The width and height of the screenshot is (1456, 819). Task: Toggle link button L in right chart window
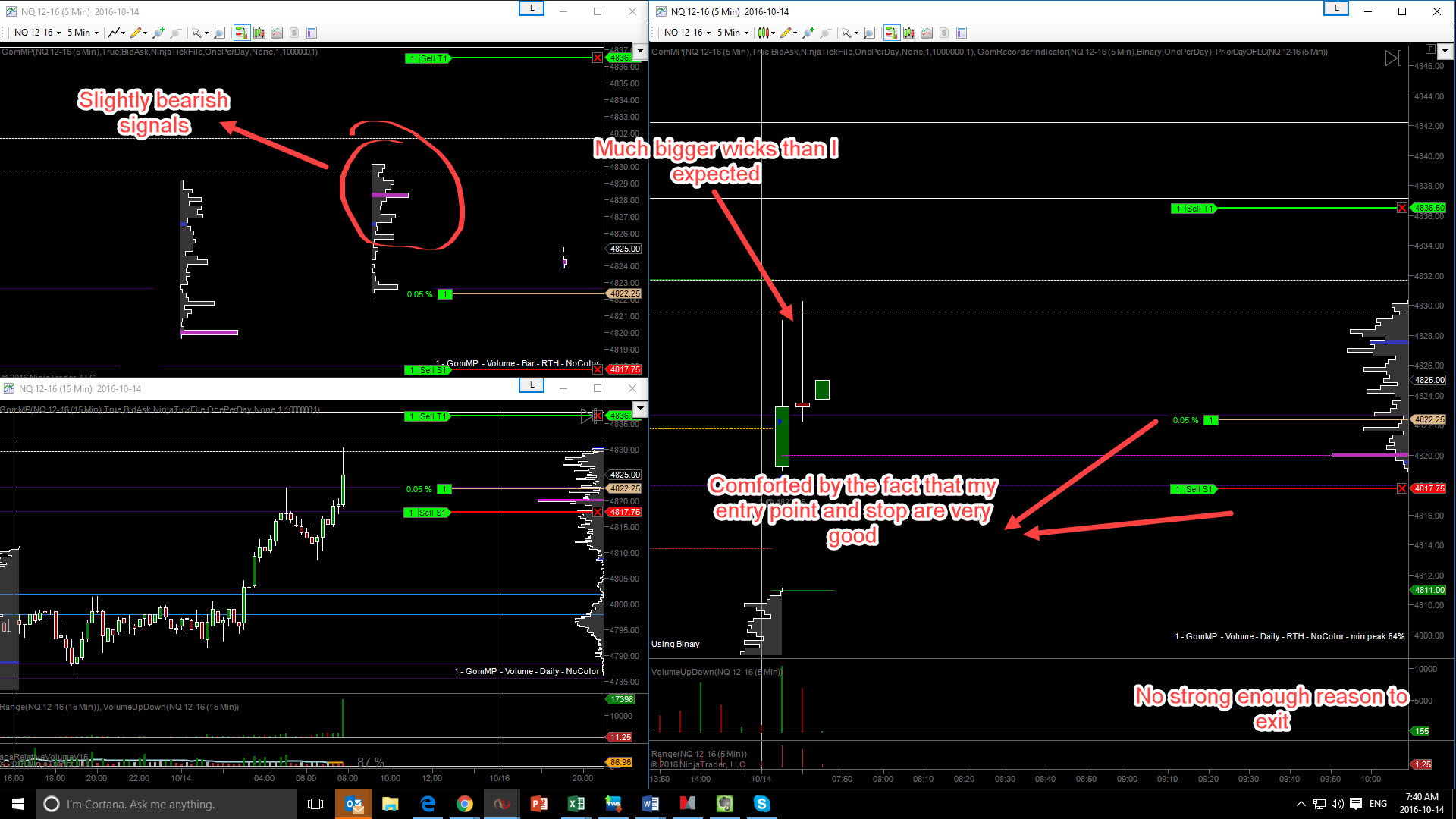(x=1336, y=8)
